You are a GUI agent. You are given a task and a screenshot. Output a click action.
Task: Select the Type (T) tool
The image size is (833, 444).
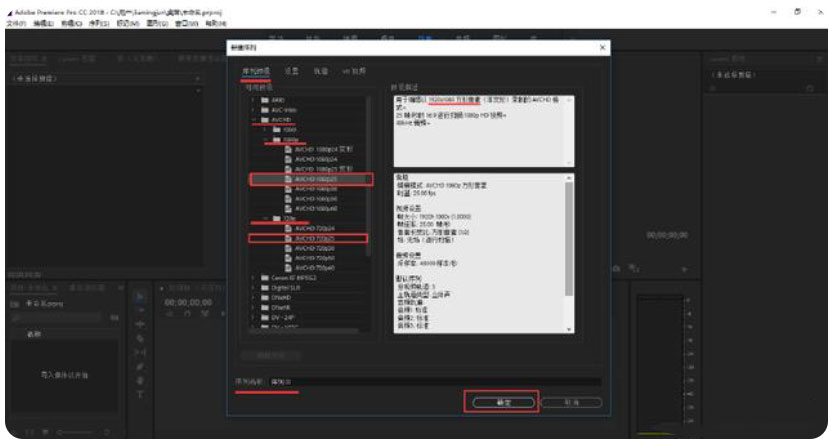[x=140, y=395]
